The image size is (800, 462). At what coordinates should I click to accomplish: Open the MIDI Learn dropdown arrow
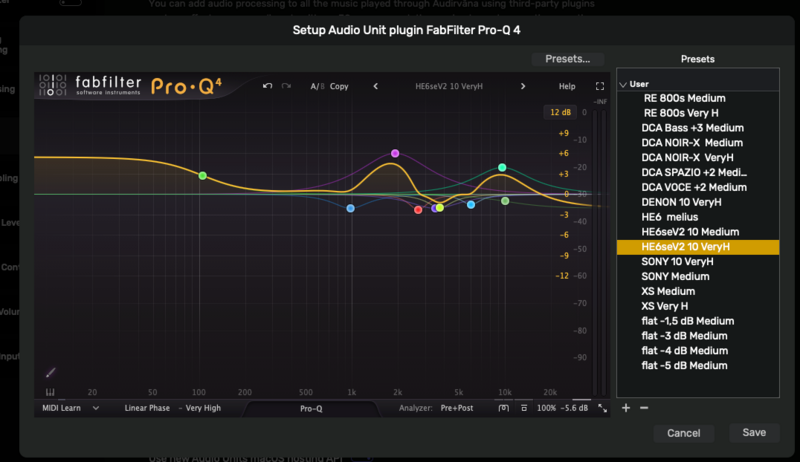tap(95, 408)
